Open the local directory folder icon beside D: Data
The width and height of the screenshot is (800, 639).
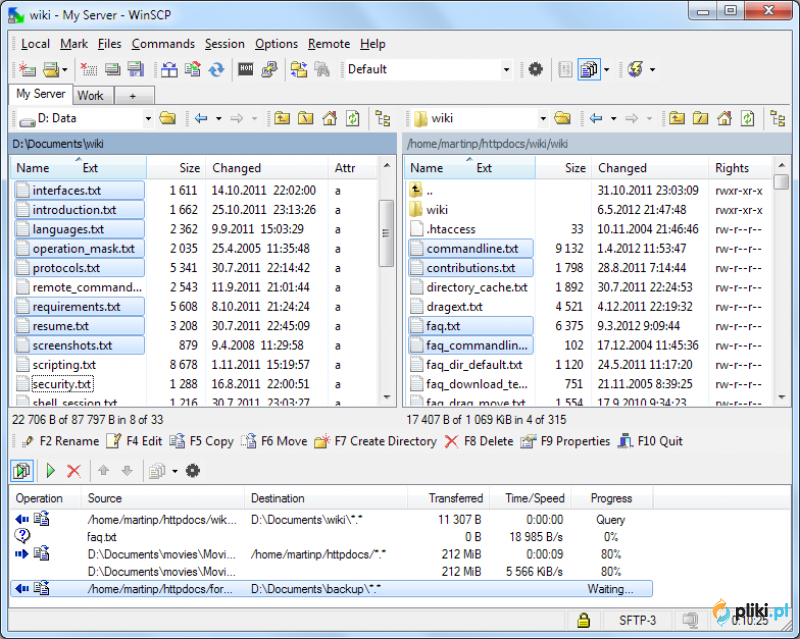pyautogui.click(x=167, y=118)
